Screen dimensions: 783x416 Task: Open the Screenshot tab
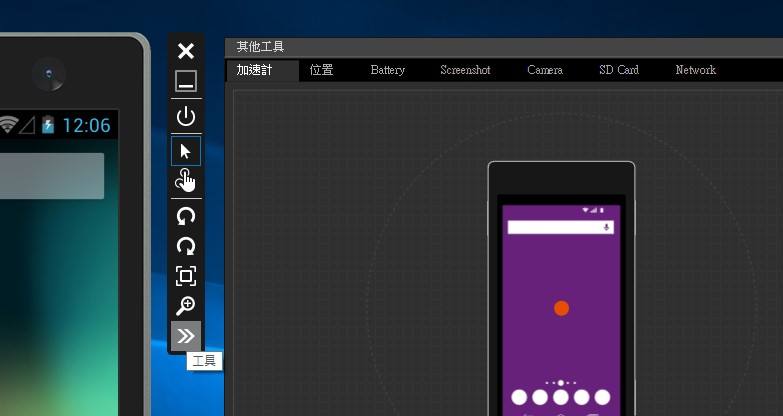[x=465, y=70]
